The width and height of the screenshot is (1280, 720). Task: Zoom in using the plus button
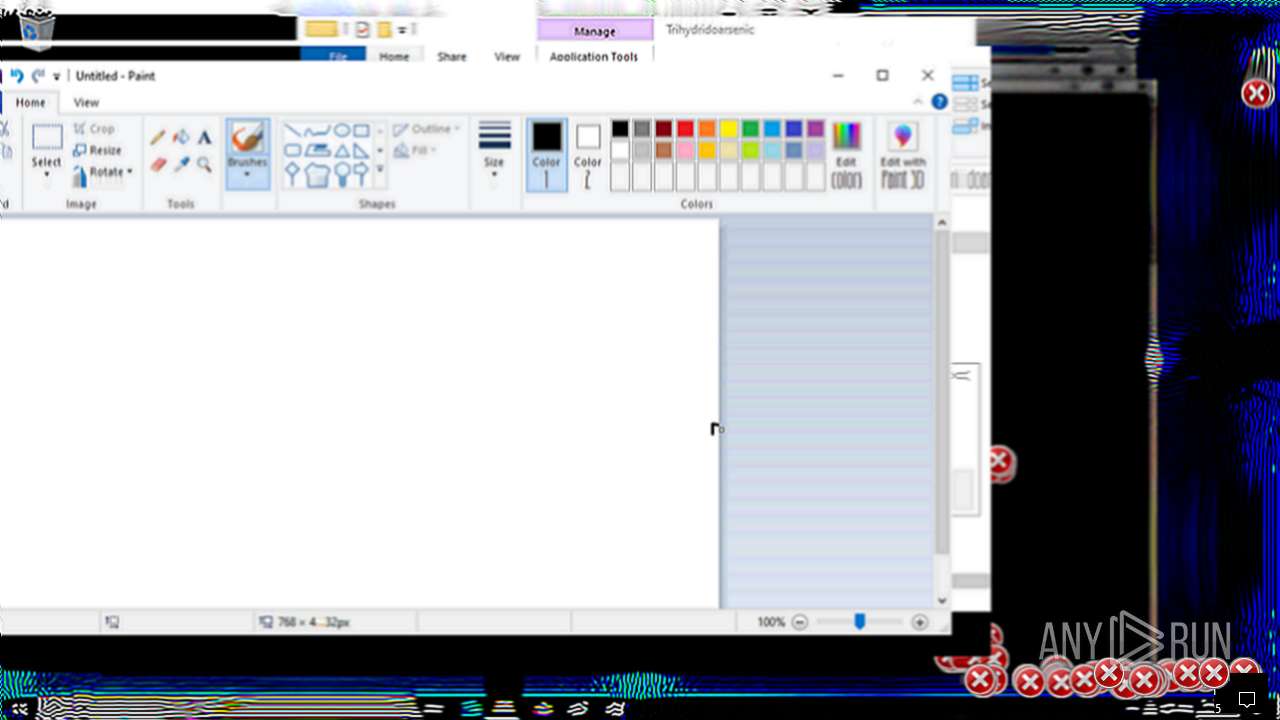(919, 622)
